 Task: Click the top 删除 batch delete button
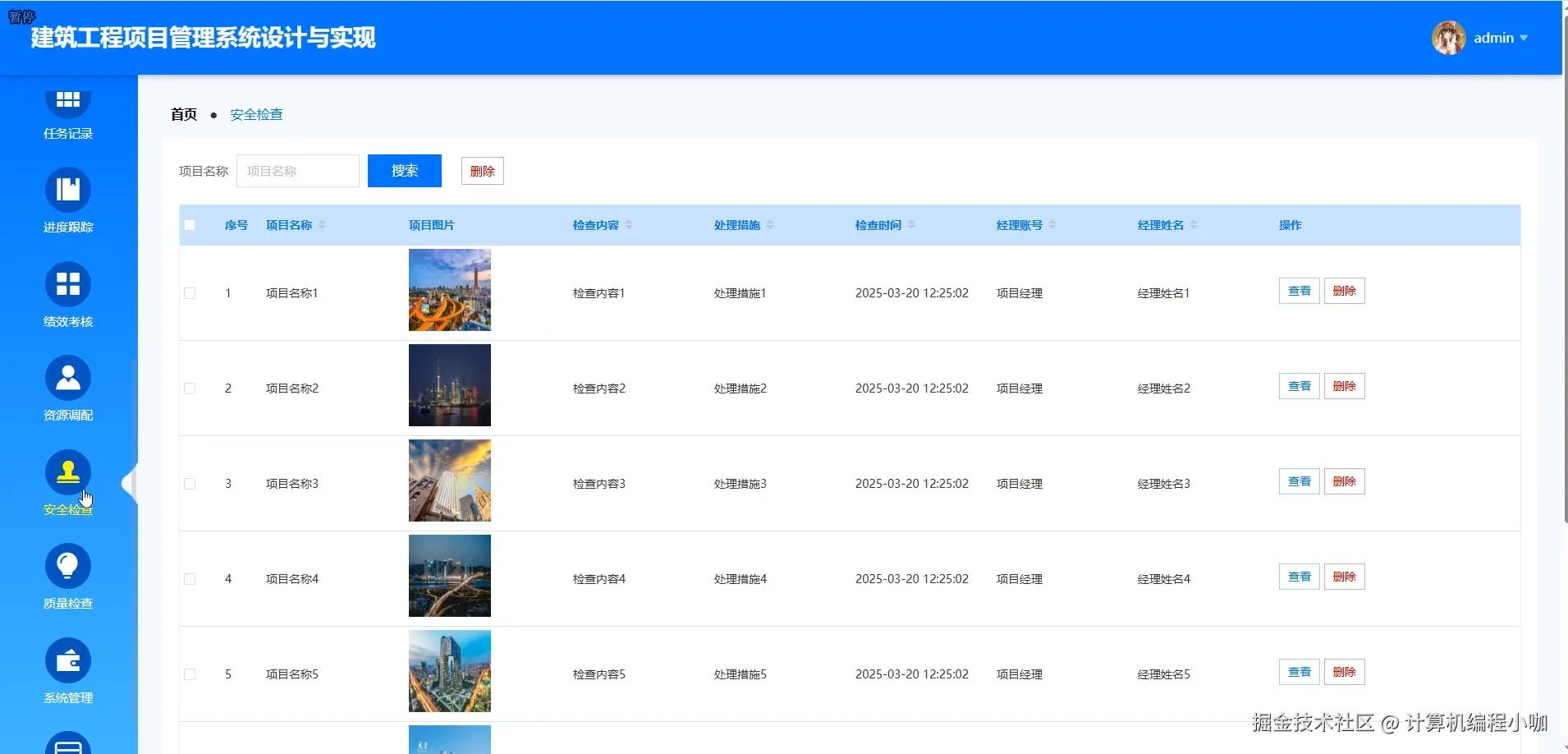(x=483, y=171)
